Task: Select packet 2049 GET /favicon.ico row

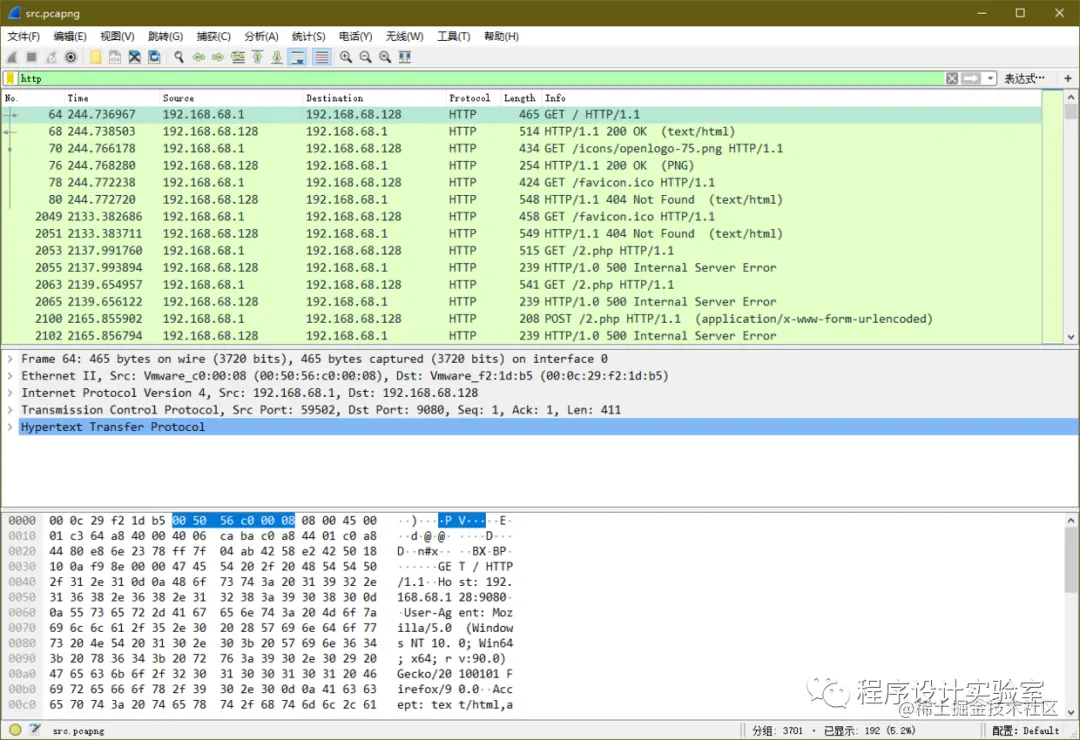Action: pyautogui.click(x=522, y=216)
